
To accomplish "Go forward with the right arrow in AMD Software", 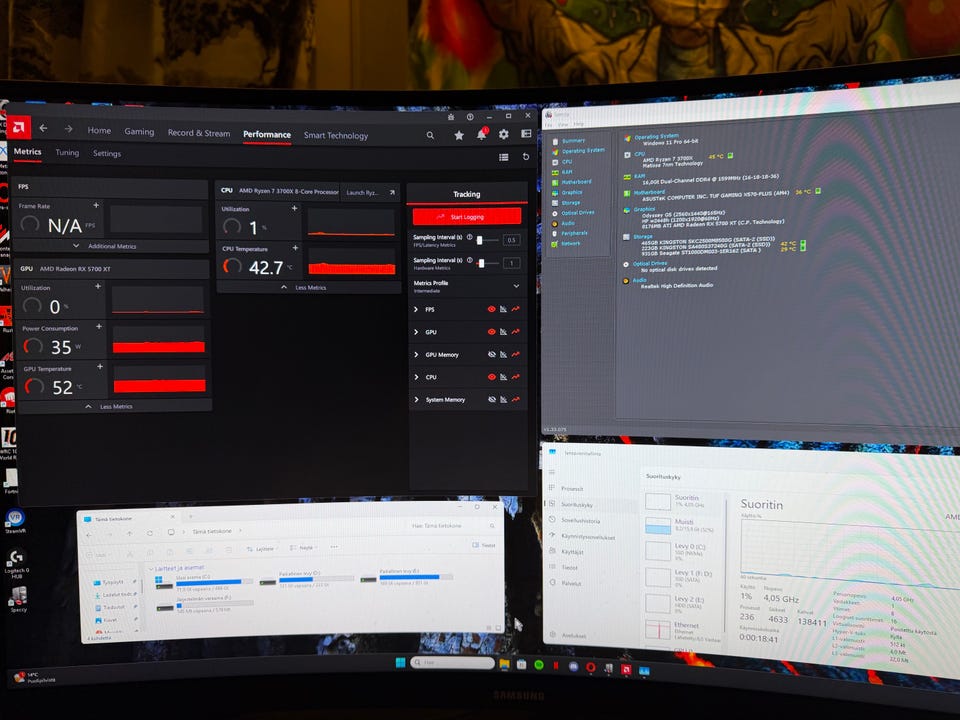I will pos(69,129).
